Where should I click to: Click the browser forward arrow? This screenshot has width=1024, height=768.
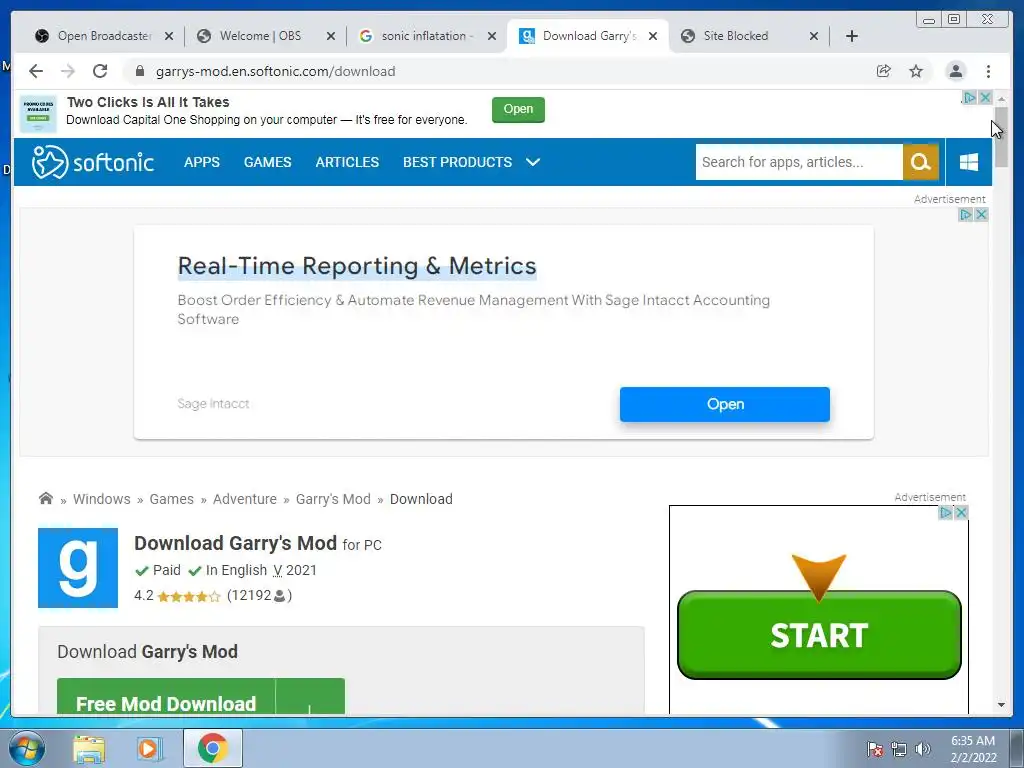[68, 71]
